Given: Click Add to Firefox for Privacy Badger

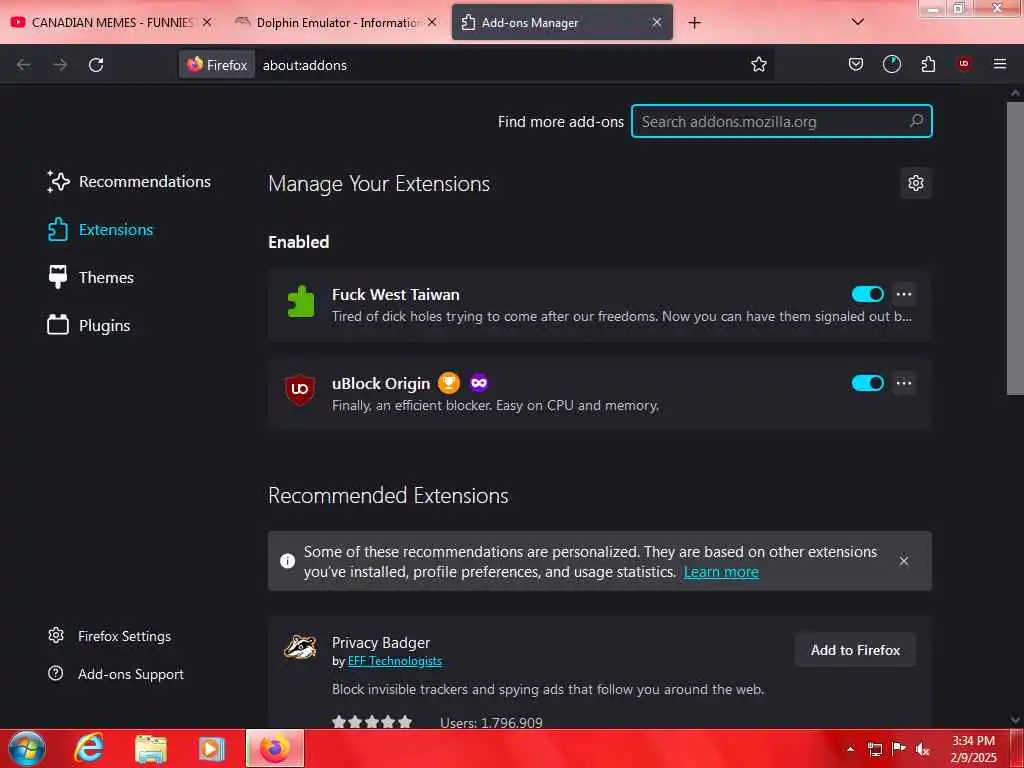Looking at the screenshot, I should click(855, 650).
